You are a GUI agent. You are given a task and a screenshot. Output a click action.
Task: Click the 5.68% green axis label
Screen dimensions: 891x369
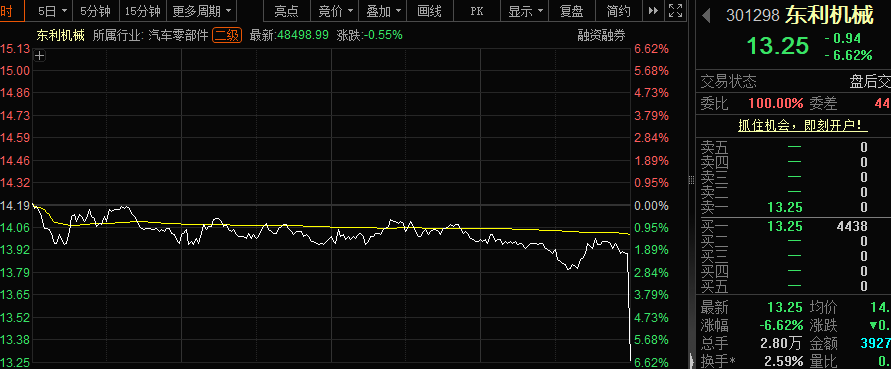click(x=651, y=339)
